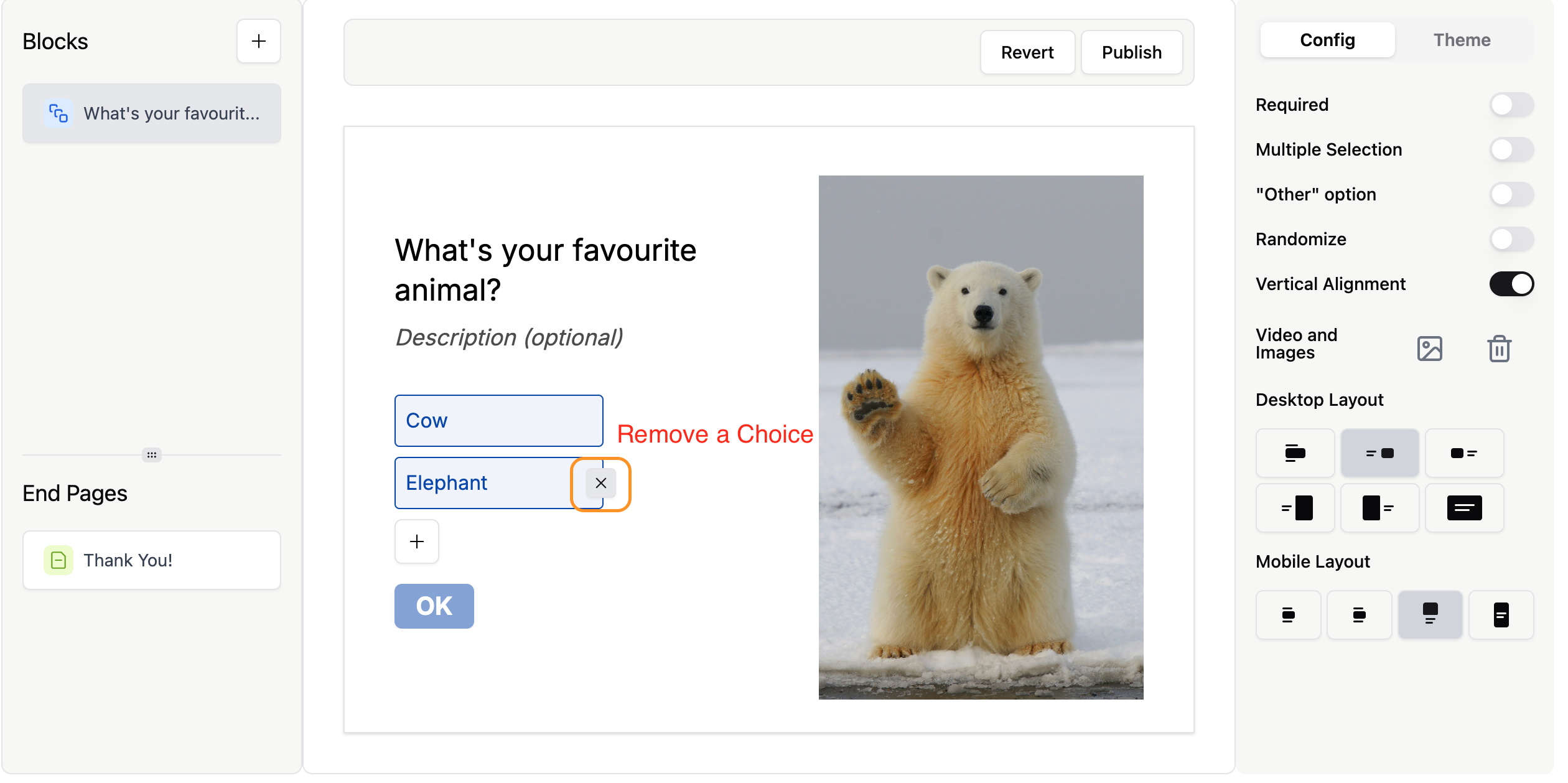Screen dimensions: 1568x783
Task: Select small image left desktop layout
Action: click(1463, 453)
